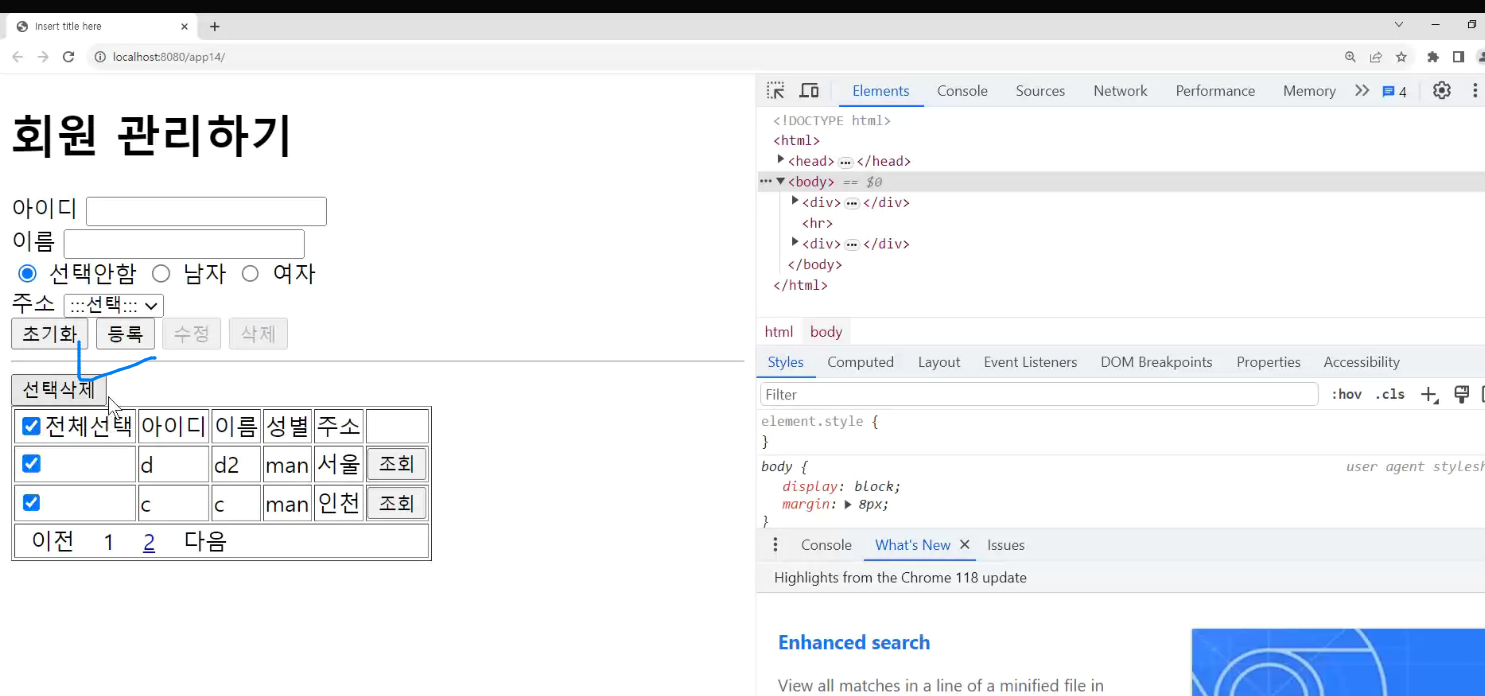Image resolution: width=1485 pixels, height=696 pixels.
Task: Open the 주소 select dropdown
Action: point(113,305)
